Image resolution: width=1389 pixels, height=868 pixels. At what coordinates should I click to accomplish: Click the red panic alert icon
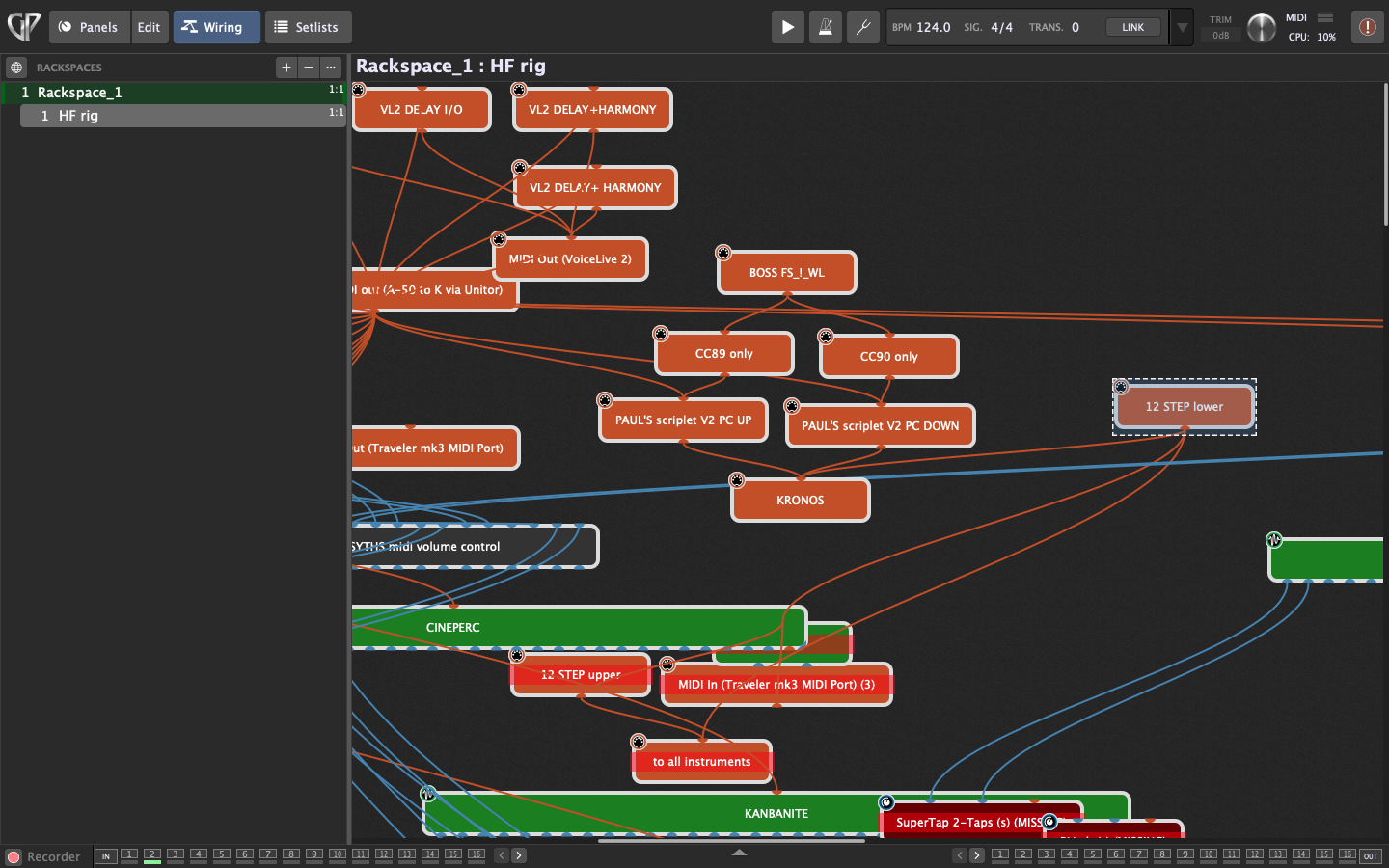coord(1367,27)
